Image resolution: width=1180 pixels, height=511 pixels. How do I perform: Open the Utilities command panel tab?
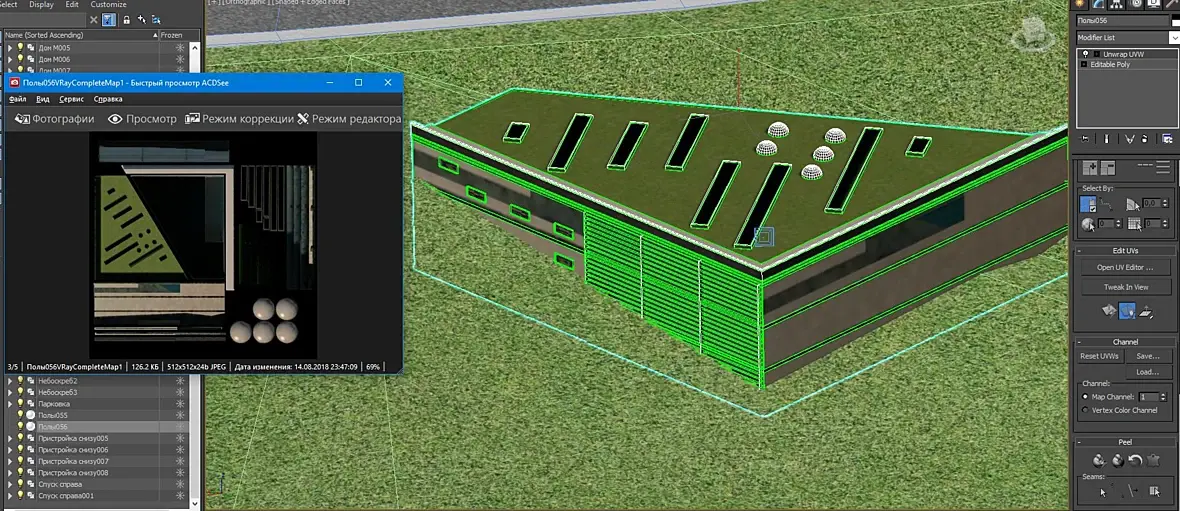coord(1170,4)
